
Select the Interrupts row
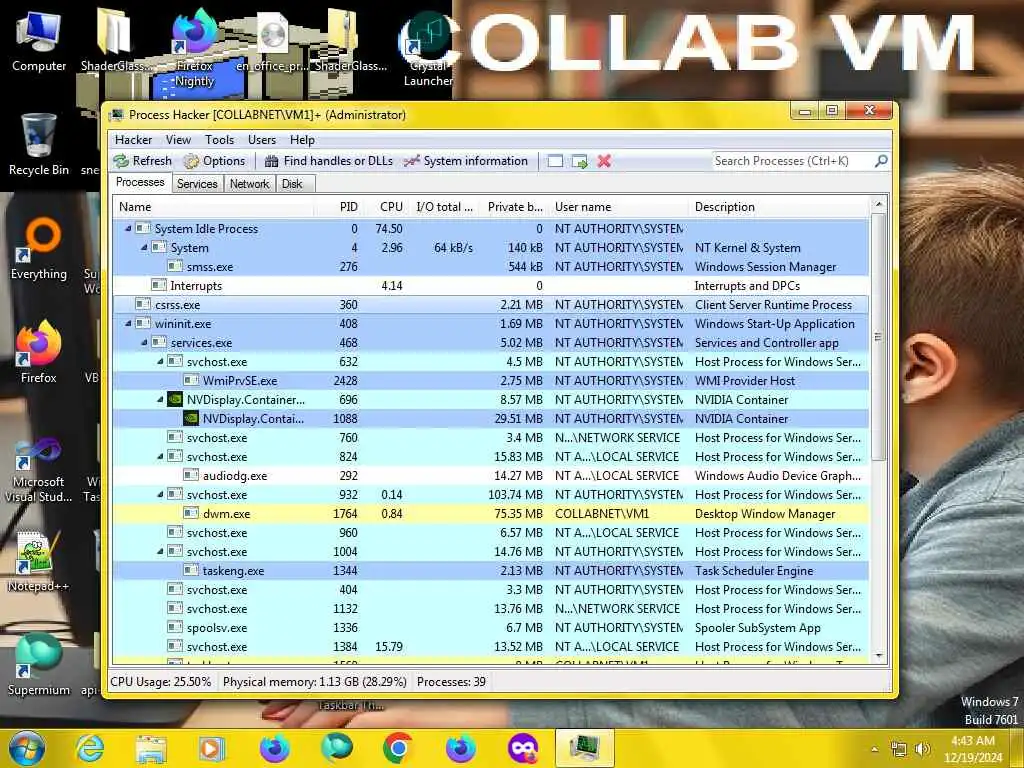click(x=490, y=285)
